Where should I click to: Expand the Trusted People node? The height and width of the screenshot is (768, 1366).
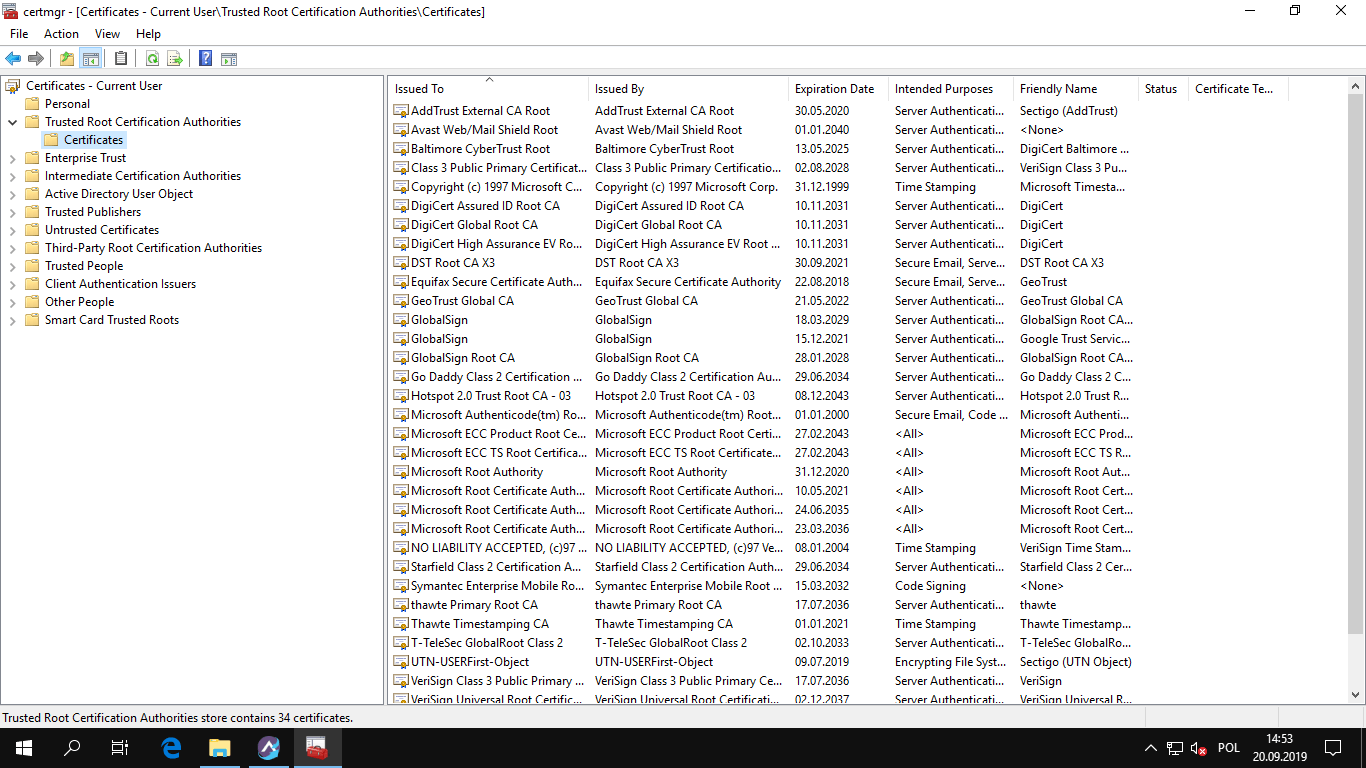(13, 266)
